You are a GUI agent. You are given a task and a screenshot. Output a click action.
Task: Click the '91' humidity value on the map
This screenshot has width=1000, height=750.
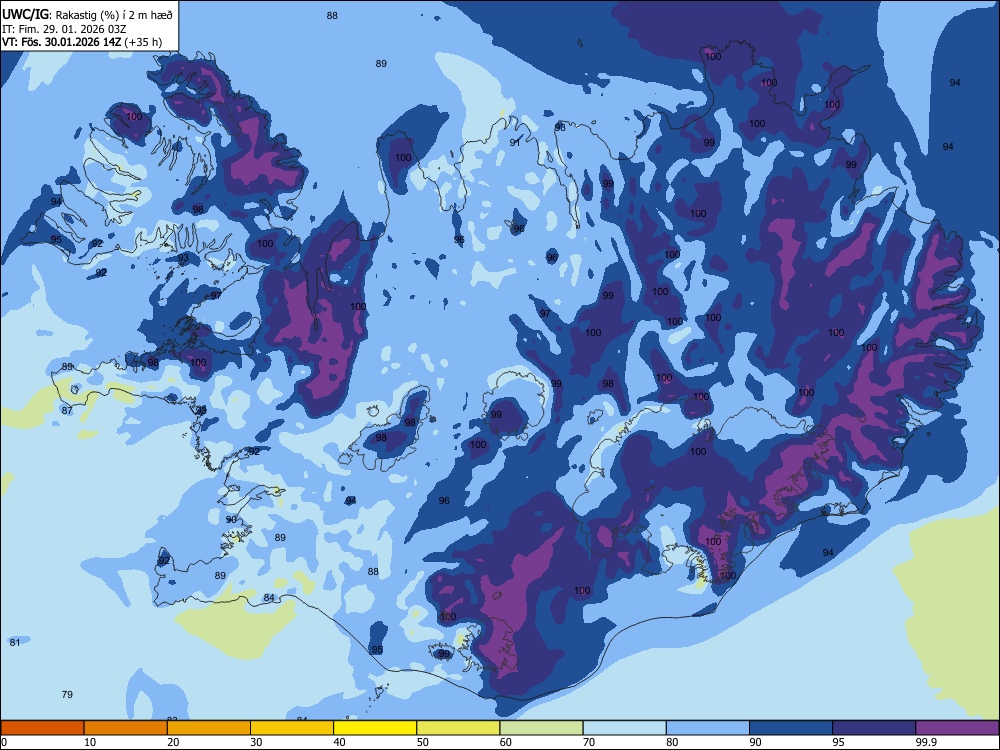click(x=515, y=143)
